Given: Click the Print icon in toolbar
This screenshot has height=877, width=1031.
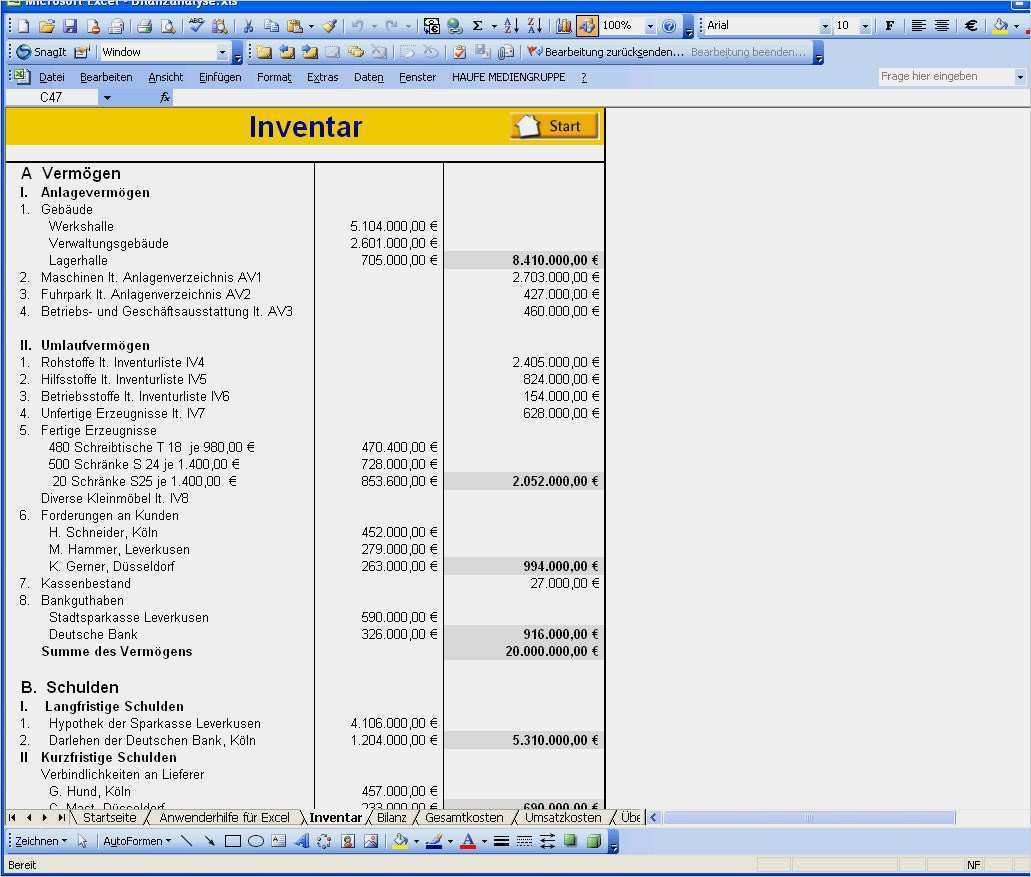Looking at the screenshot, I should (144, 26).
